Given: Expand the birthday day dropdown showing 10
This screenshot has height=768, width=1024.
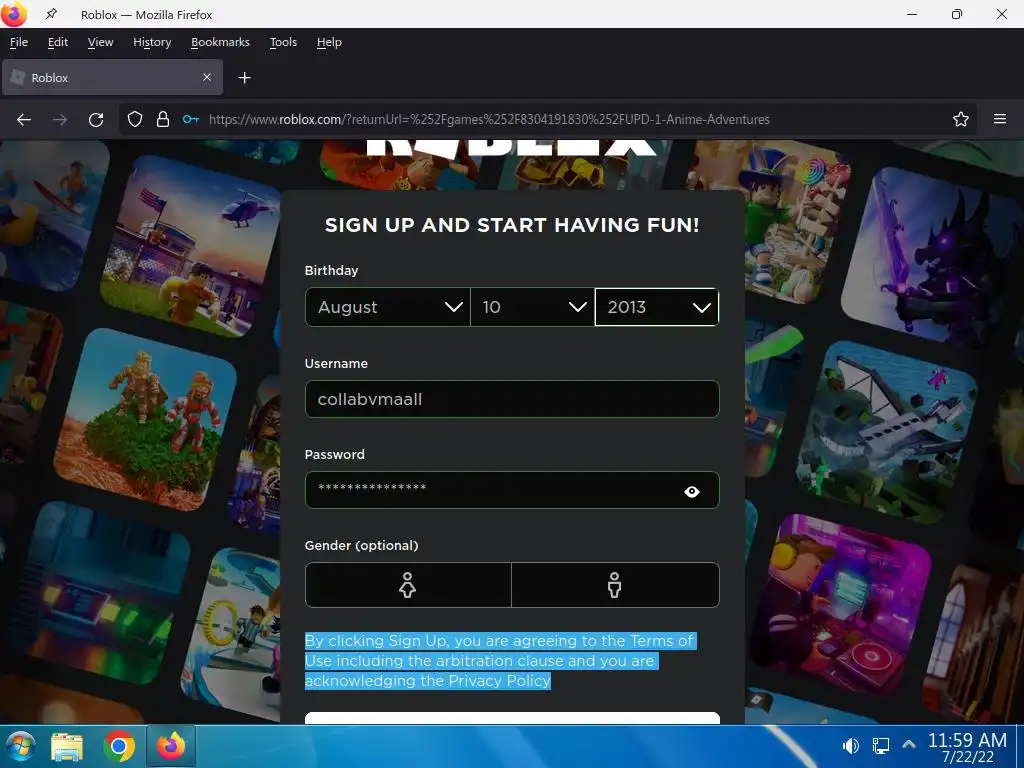Looking at the screenshot, I should pyautogui.click(x=532, y=307).
